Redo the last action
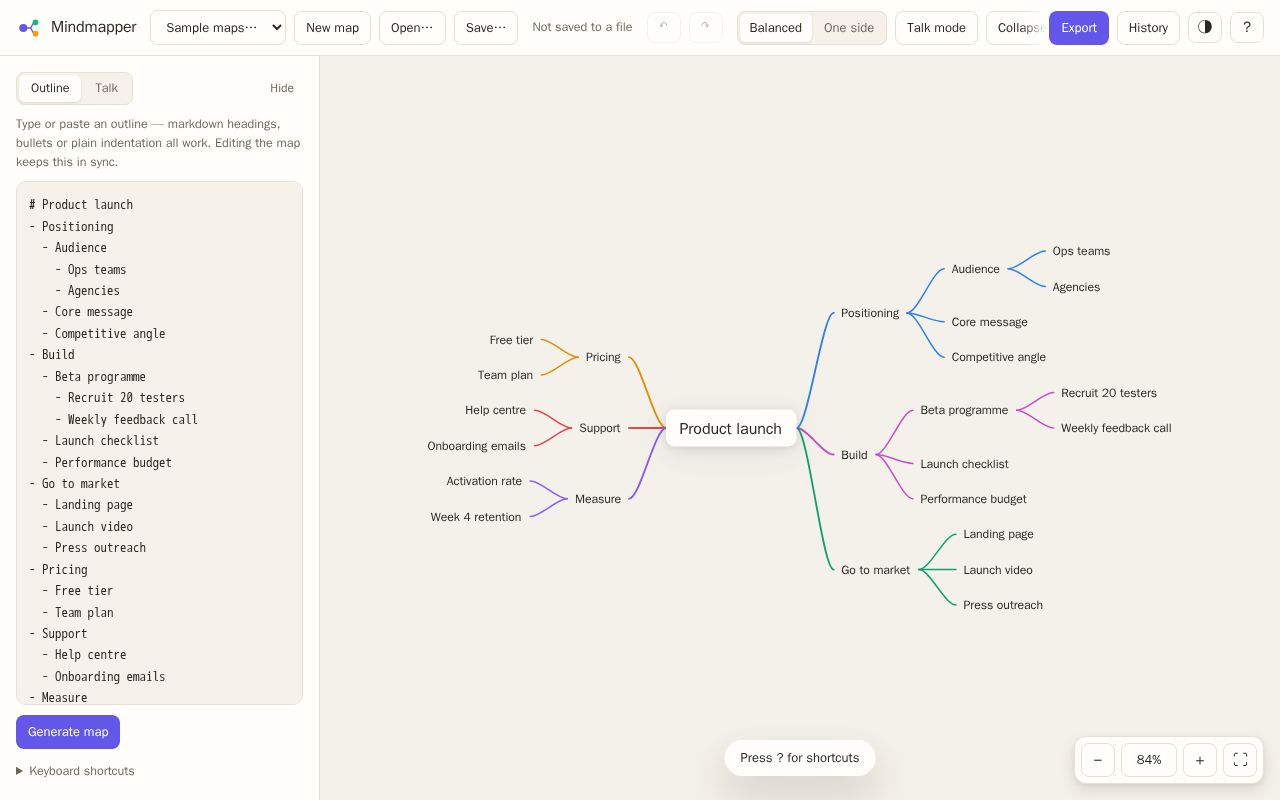 click(706, 28)
